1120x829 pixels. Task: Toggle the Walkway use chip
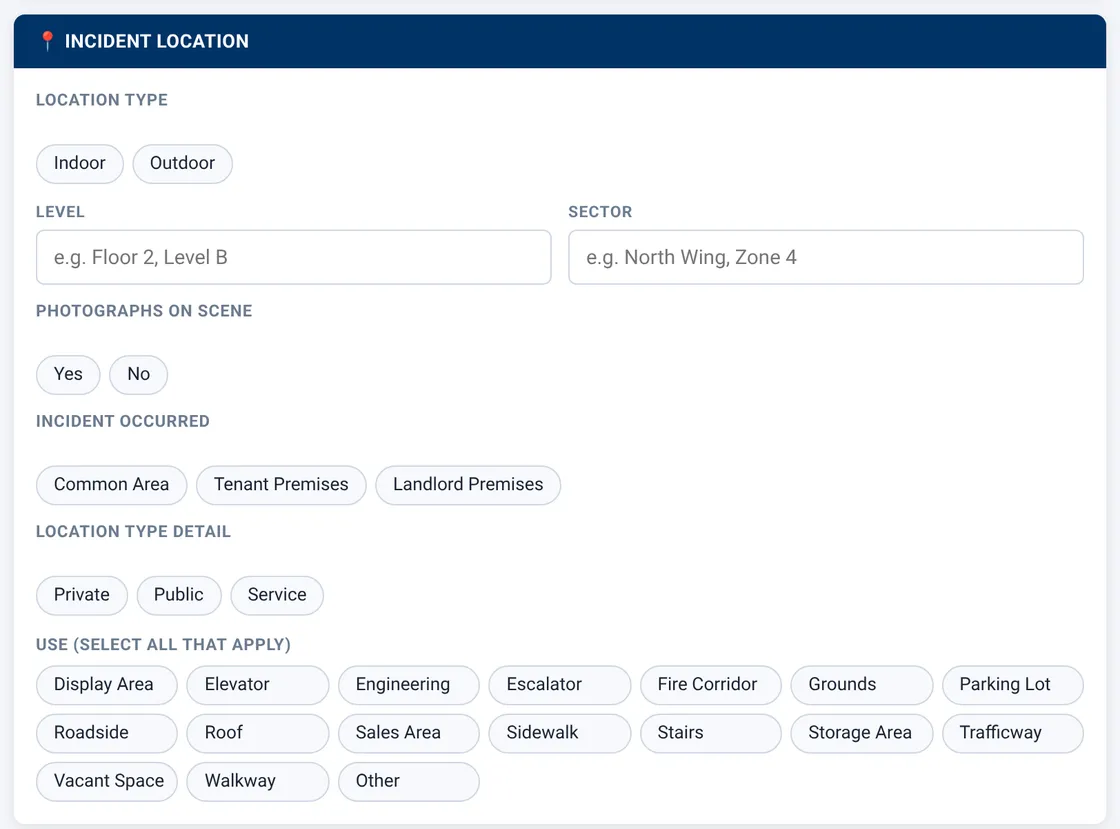pyautogui.click(x=258, y=782)
